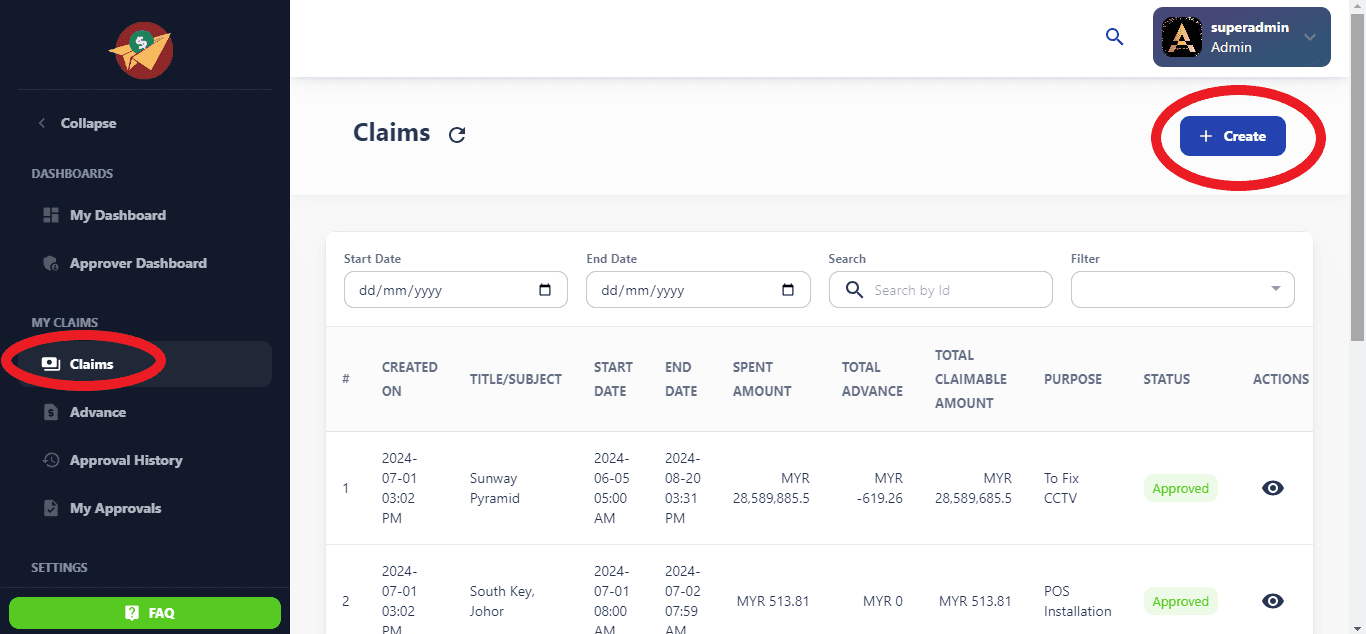Open the Filter dropdown

click(x=1182, y=290)
